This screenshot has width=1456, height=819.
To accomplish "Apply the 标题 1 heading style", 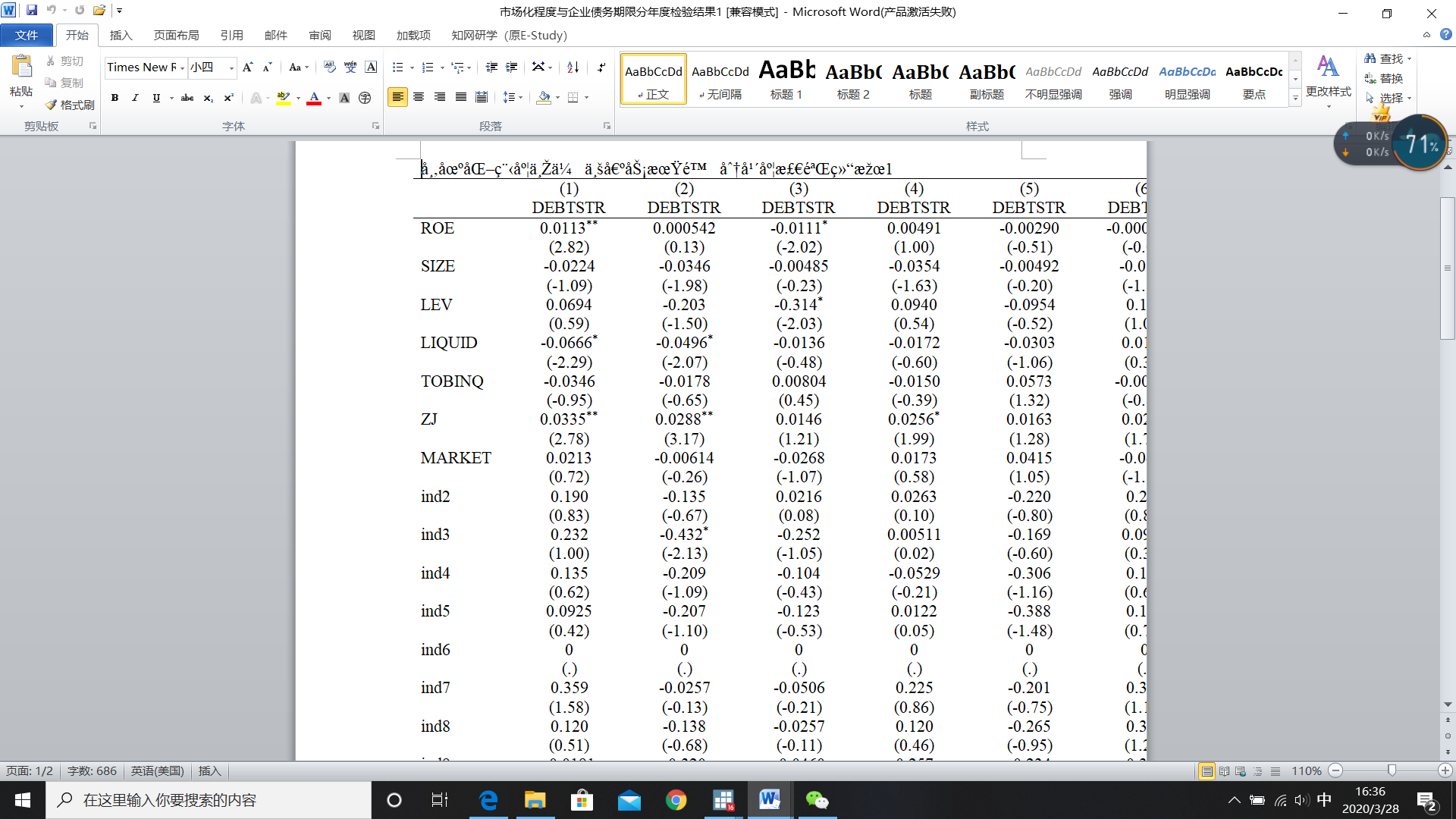I will (x=786, y=80).
